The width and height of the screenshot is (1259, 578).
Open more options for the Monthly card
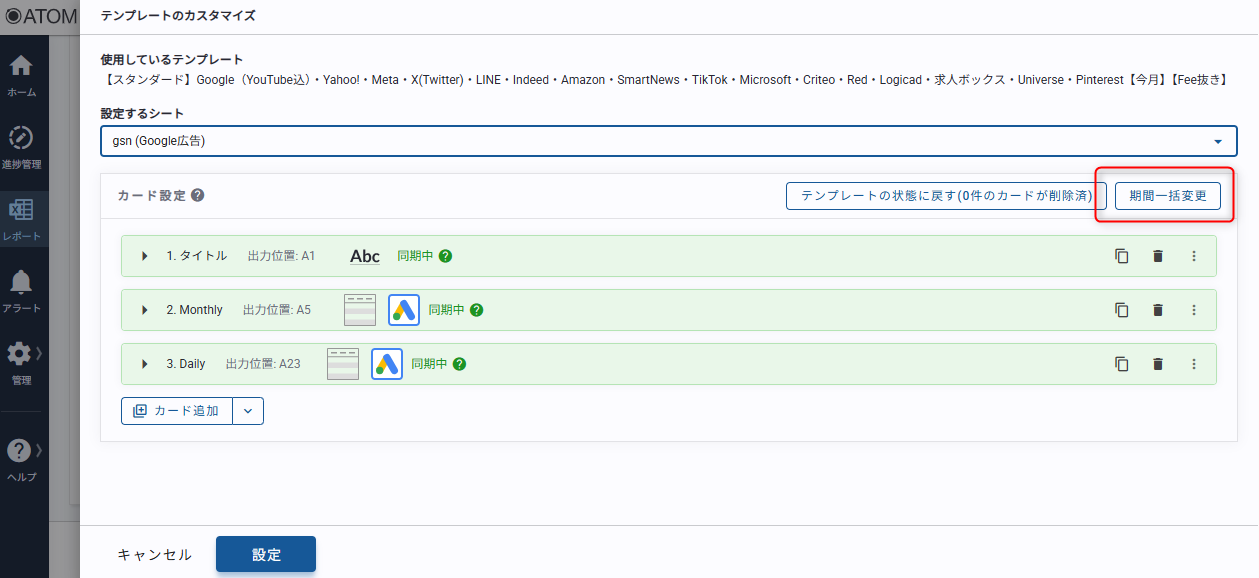tap(1193, 310)
